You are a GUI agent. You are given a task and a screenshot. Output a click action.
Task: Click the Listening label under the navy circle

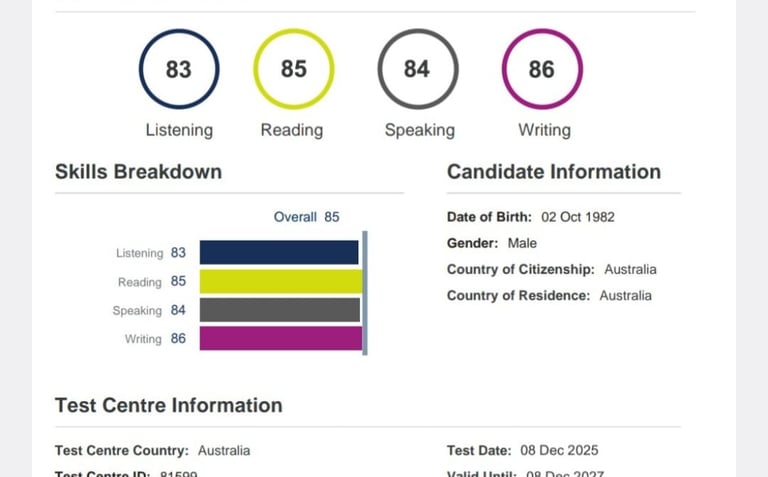[179, 130]
